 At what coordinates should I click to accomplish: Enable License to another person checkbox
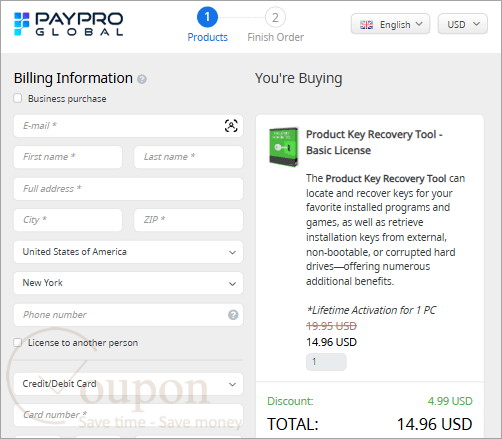[x=18, y=342]
